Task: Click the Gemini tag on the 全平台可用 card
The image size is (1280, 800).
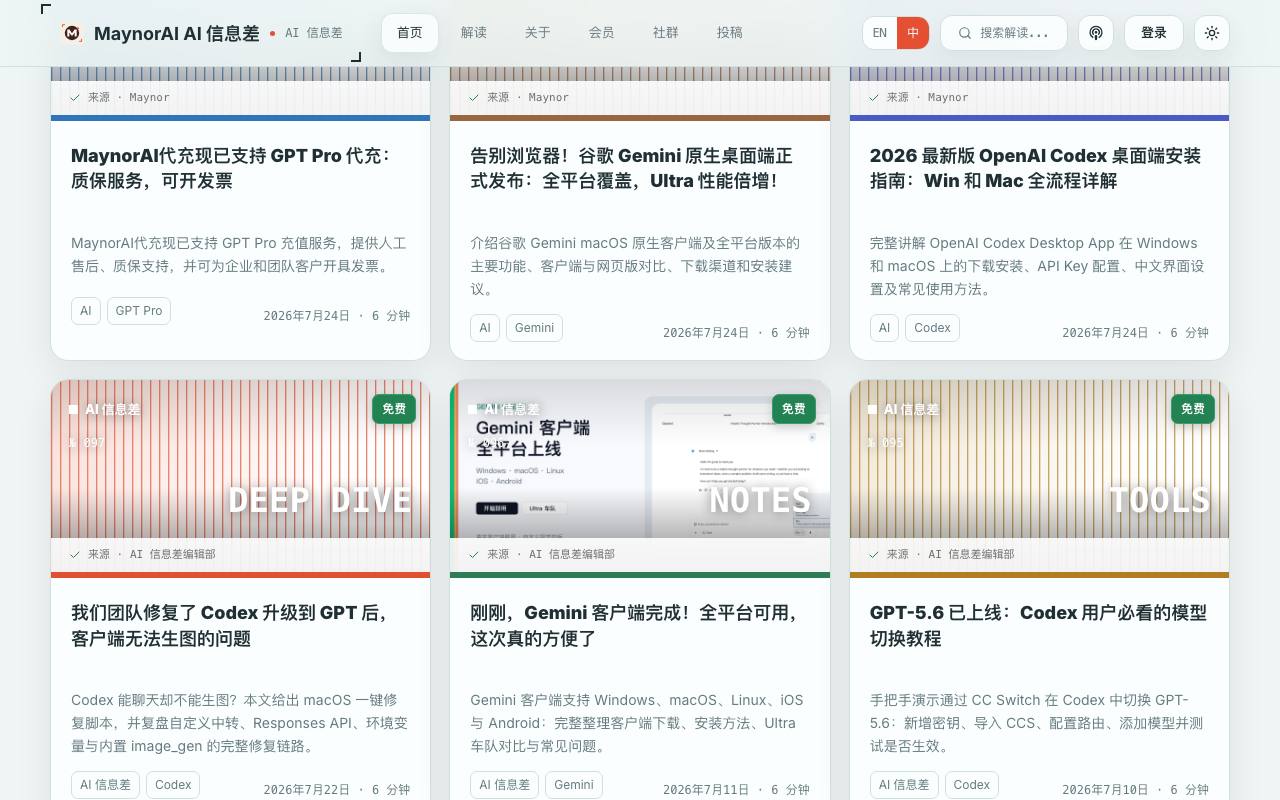Action: [x=574, y=785]
